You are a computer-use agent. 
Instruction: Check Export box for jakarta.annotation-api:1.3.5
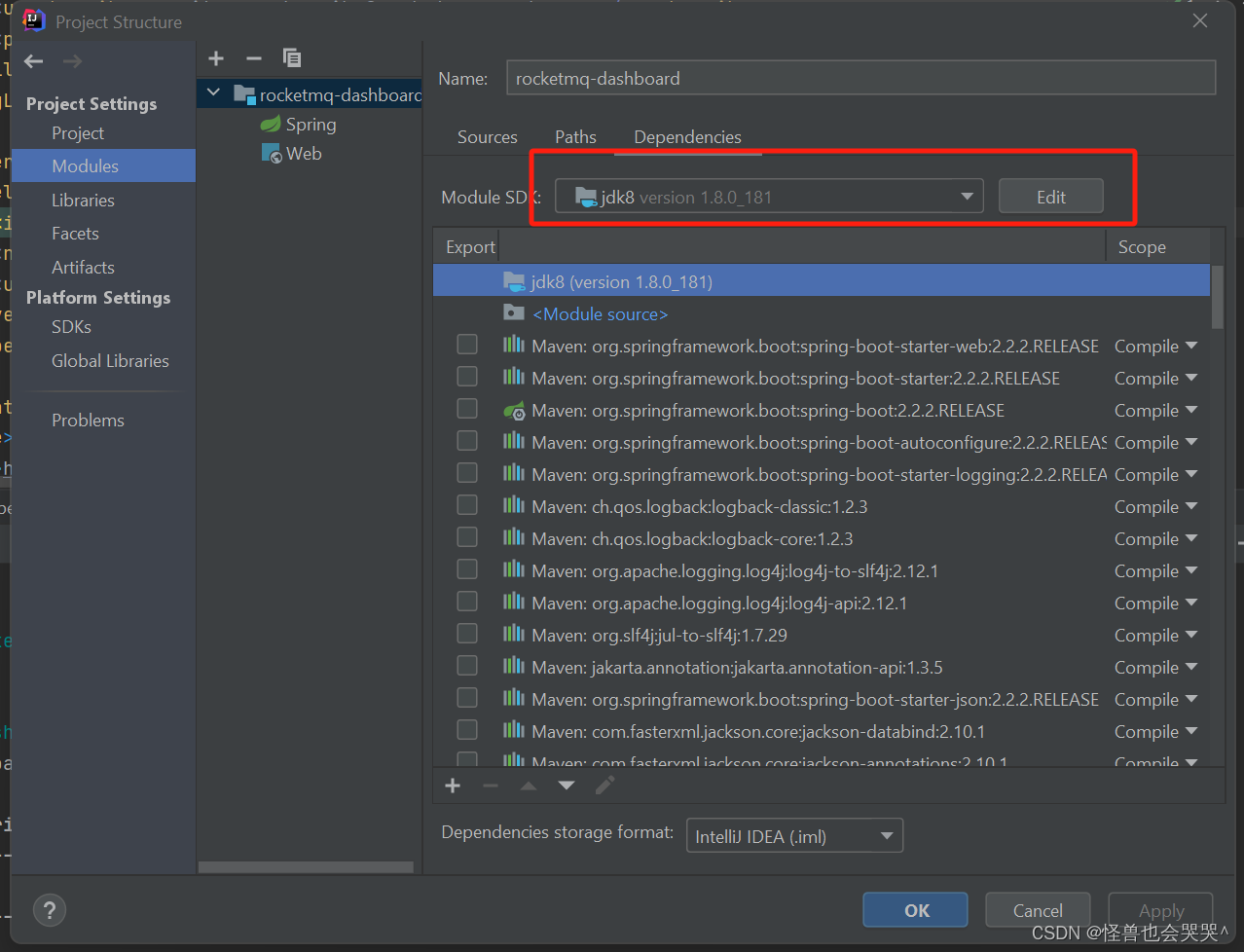[x=467, y=666]
